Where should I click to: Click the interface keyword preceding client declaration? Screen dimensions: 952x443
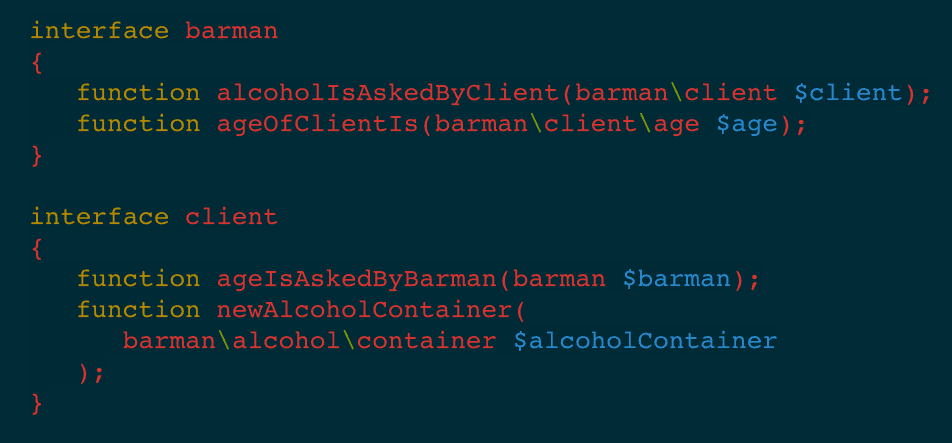tap(100, 217)
